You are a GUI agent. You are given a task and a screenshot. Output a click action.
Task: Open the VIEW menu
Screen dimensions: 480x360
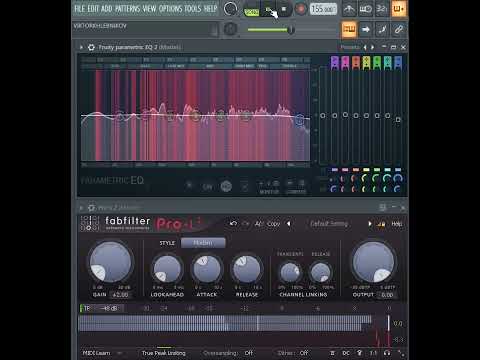pyautogui.click(x=149, y=8)
